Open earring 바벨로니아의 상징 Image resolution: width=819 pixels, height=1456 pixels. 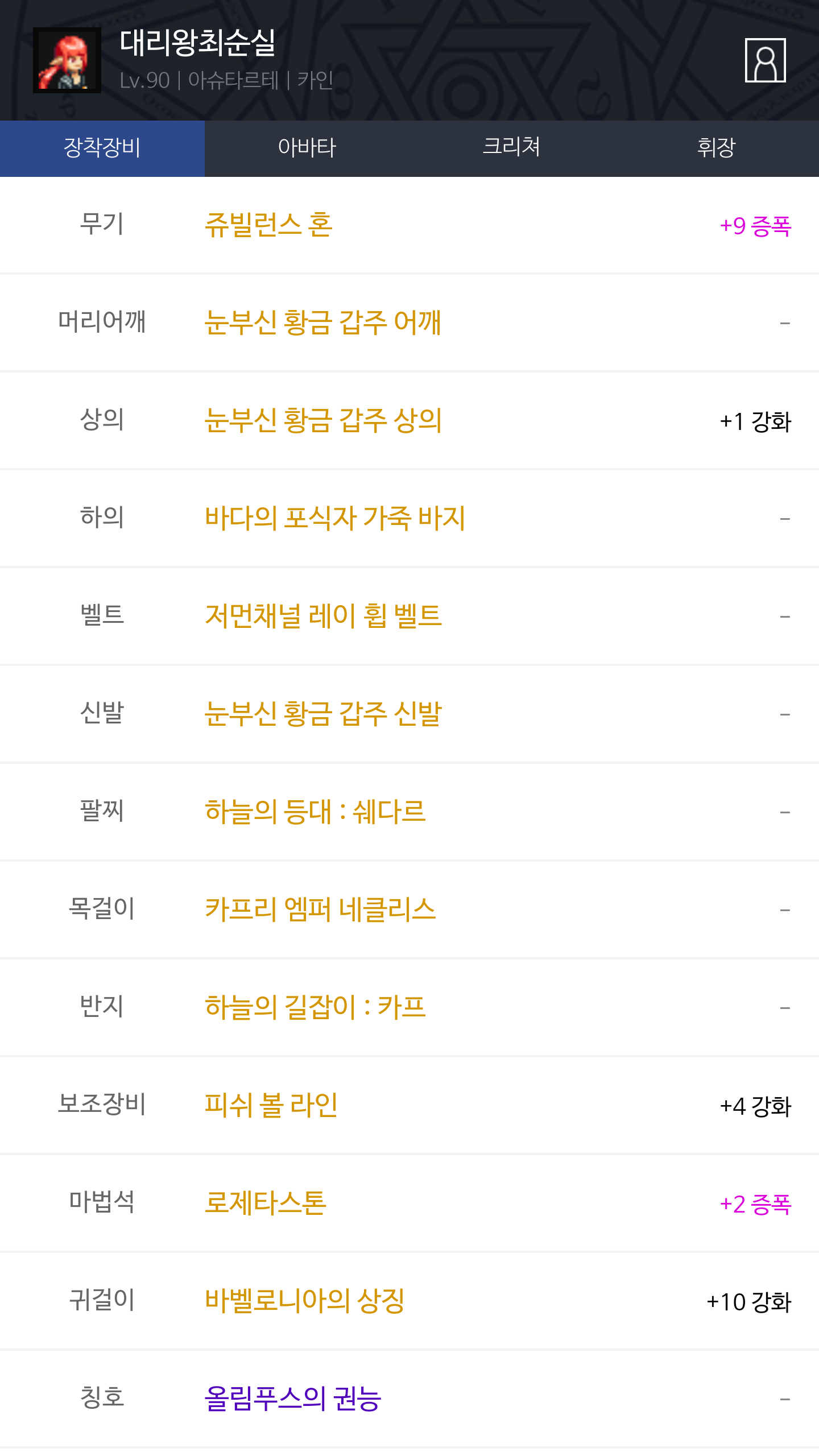pos(305,1301)
